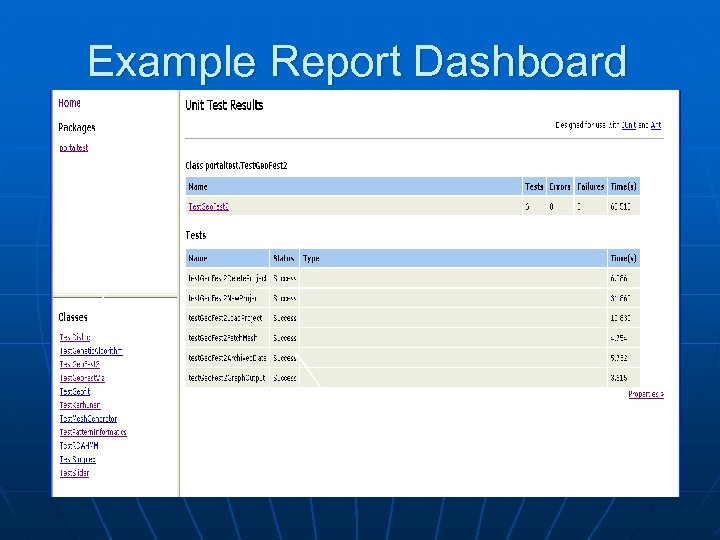This screenshot has width=720, height=540.
Task: Click the Status column header in Tests table
Action: pos(284,258)
